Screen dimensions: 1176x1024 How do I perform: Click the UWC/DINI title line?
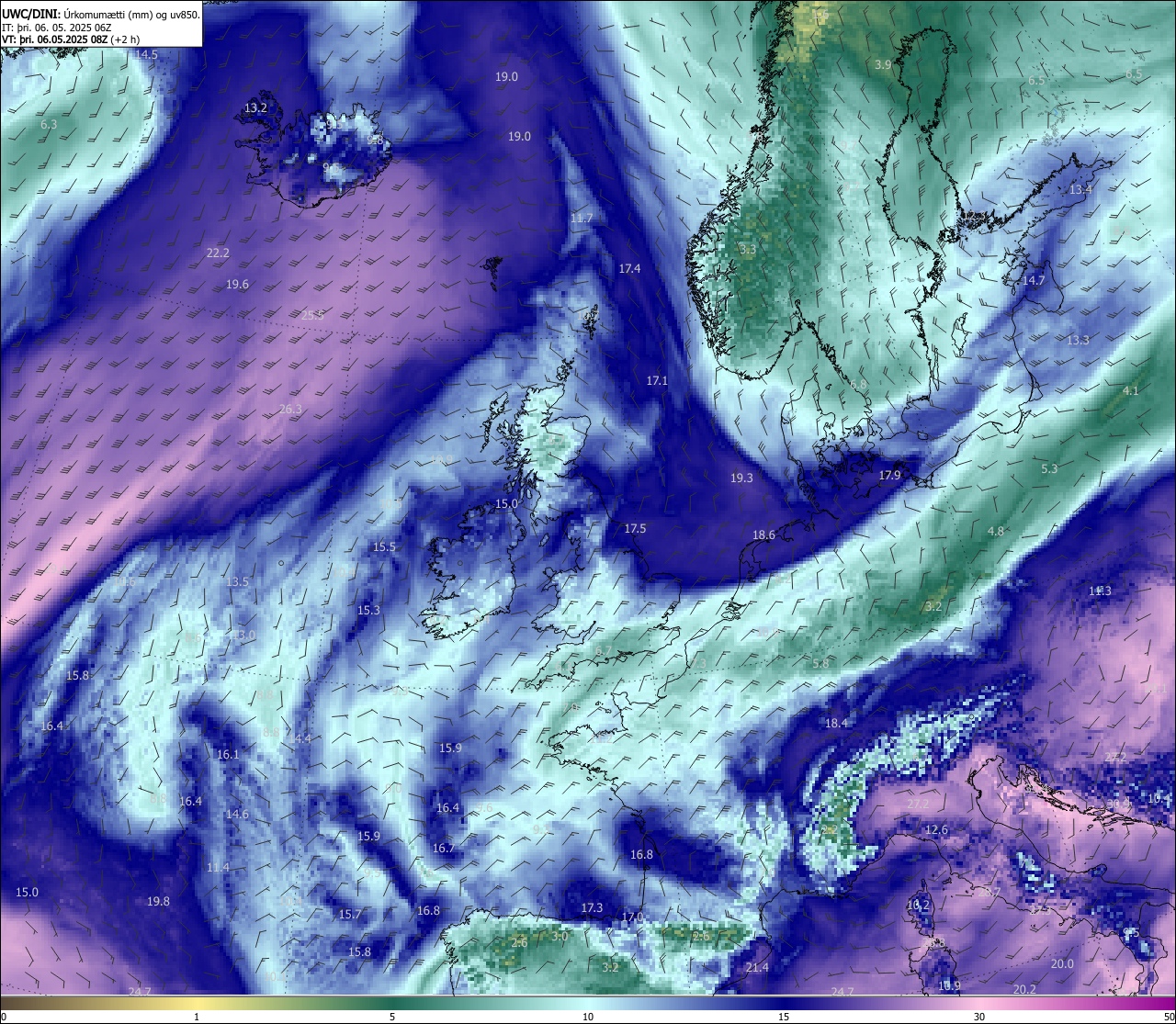click(x=101, y=15)
